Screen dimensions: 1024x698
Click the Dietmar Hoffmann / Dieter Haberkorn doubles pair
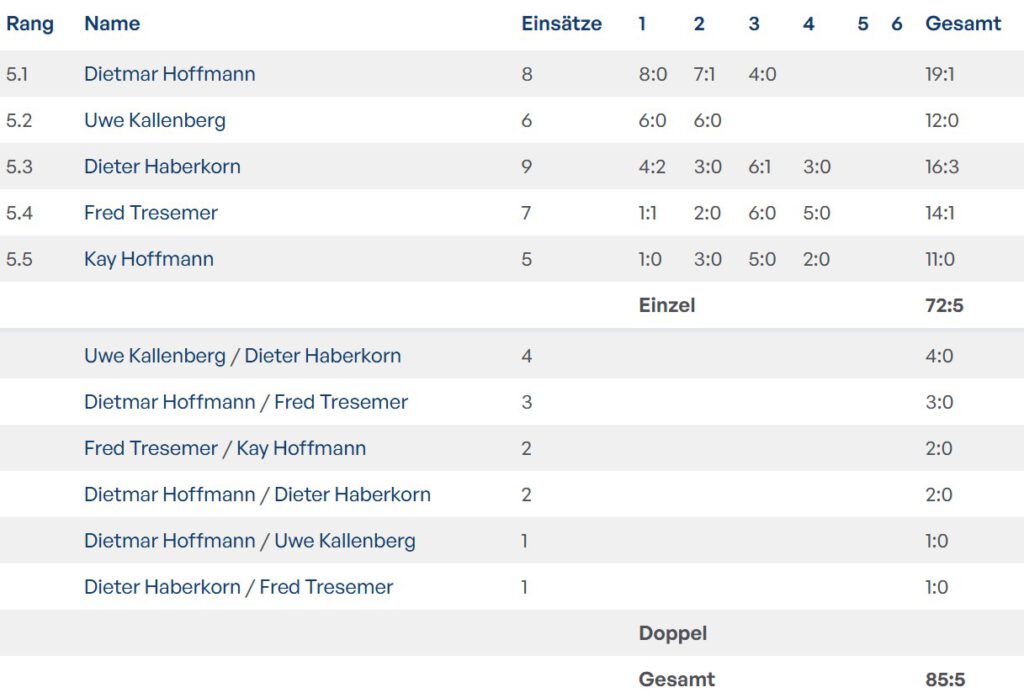pos(257,494)
